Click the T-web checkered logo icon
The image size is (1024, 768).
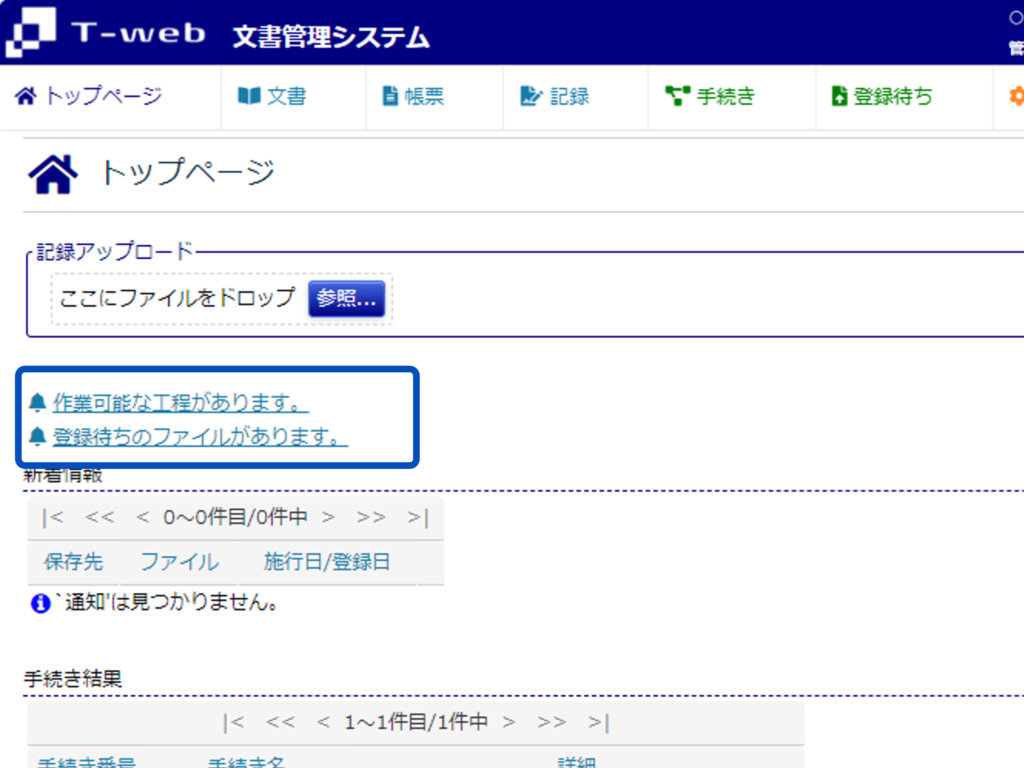(x=30, y=33)
